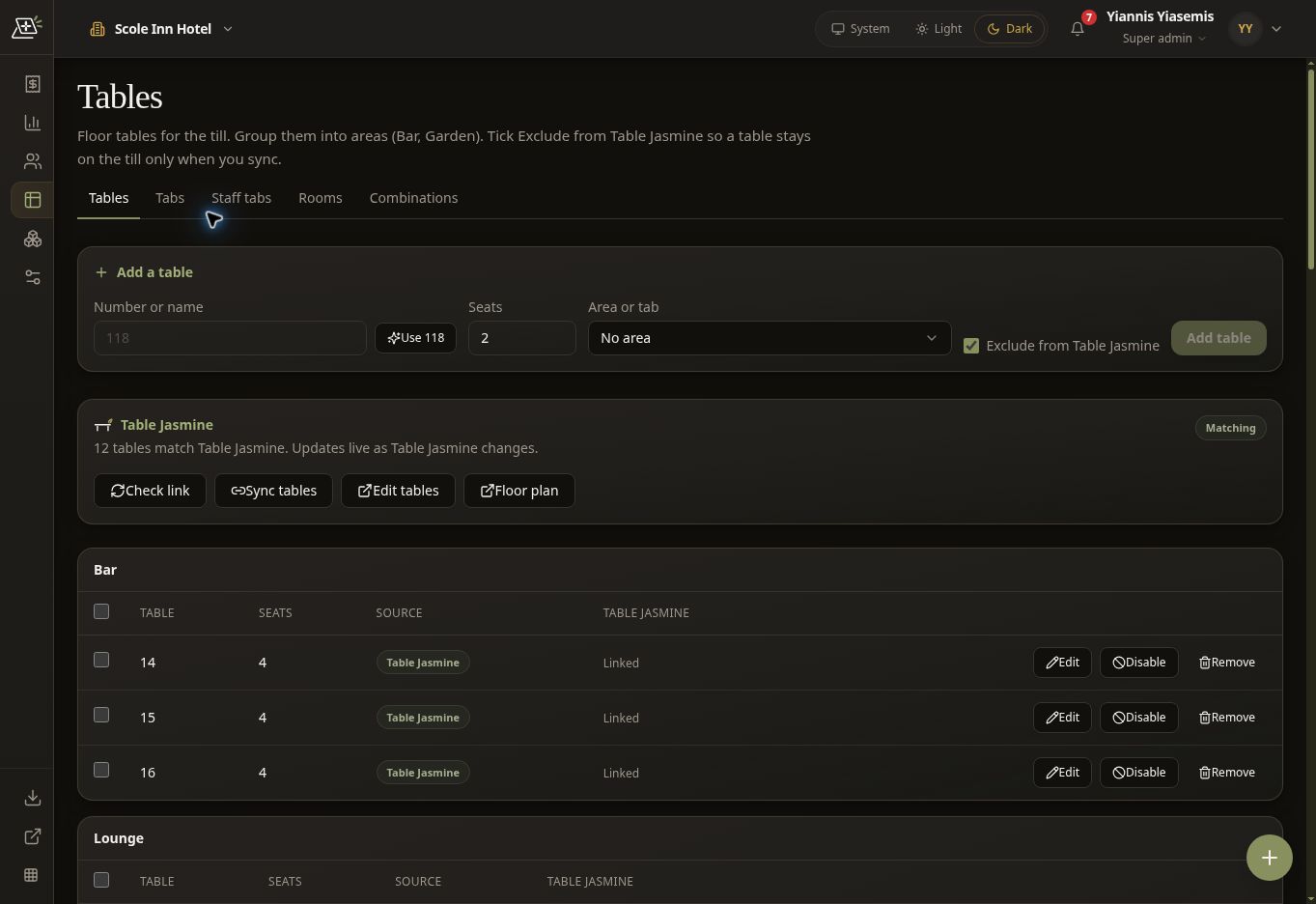Tick the checkbox for table 15
The image size is (1316, 904).
coord(101,715)
